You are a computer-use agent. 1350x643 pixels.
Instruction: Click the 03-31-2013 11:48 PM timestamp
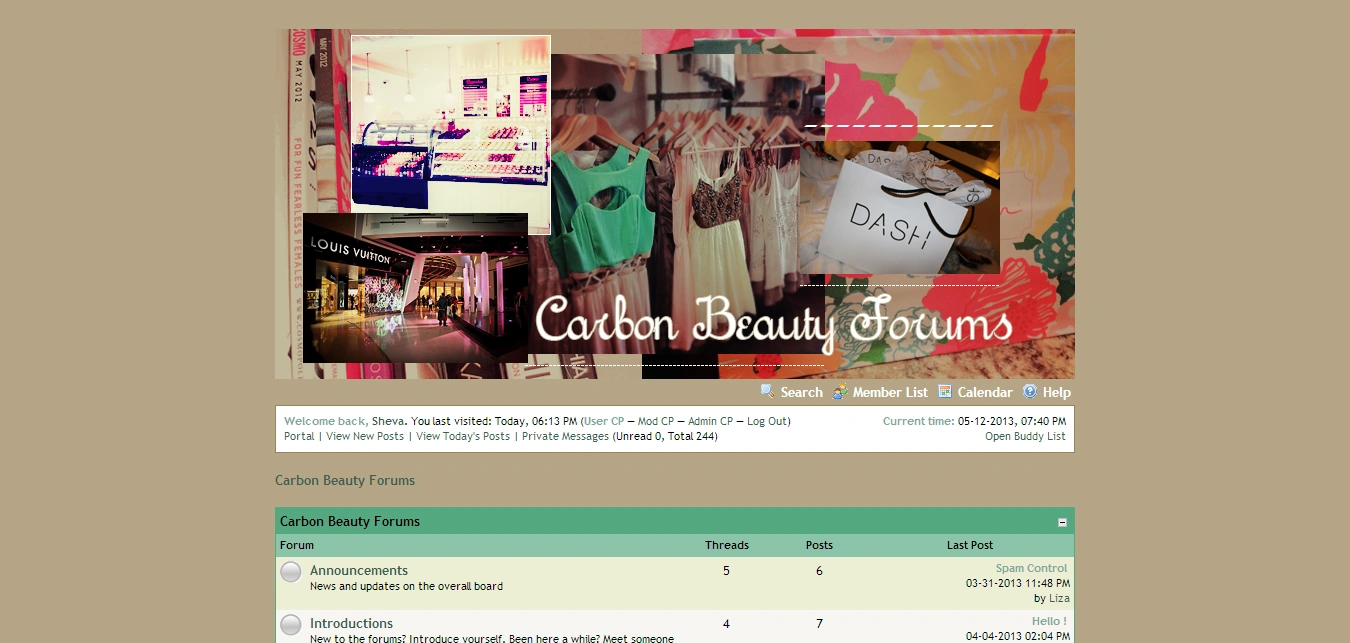click(1018, 583)
